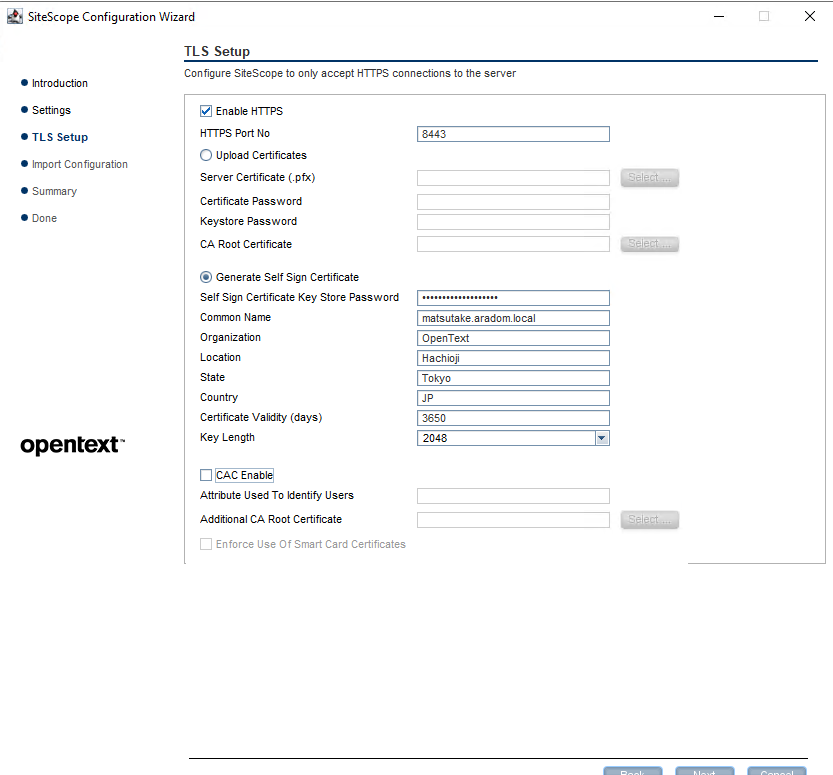Click Select button for Additional CA Root Certificate
Image resolution: width=833 pixels, height=775 pixels.
tap(649, 519)
